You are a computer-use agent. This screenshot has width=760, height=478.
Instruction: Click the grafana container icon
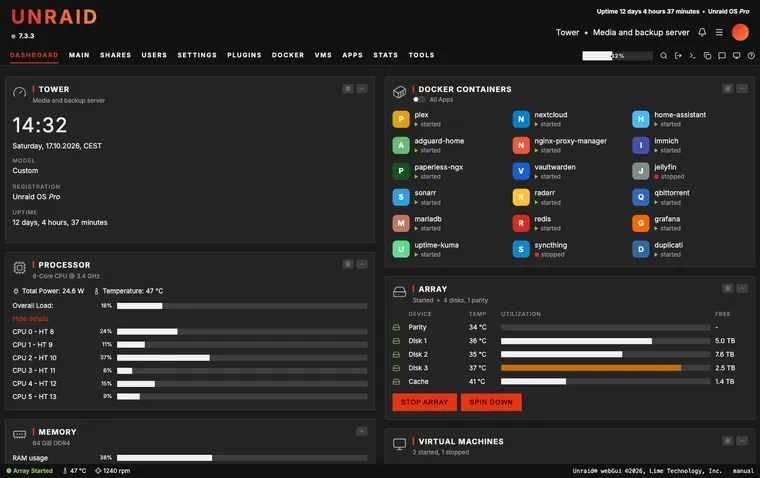tap(641, 223)
